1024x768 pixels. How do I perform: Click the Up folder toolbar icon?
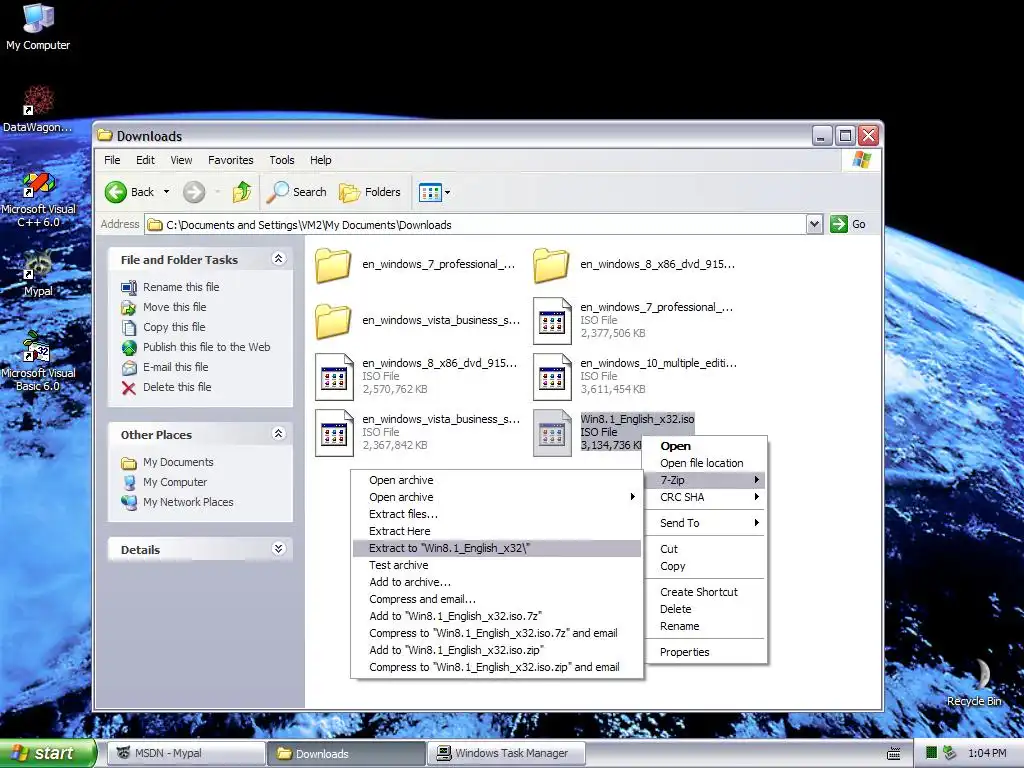coord(242,192)
